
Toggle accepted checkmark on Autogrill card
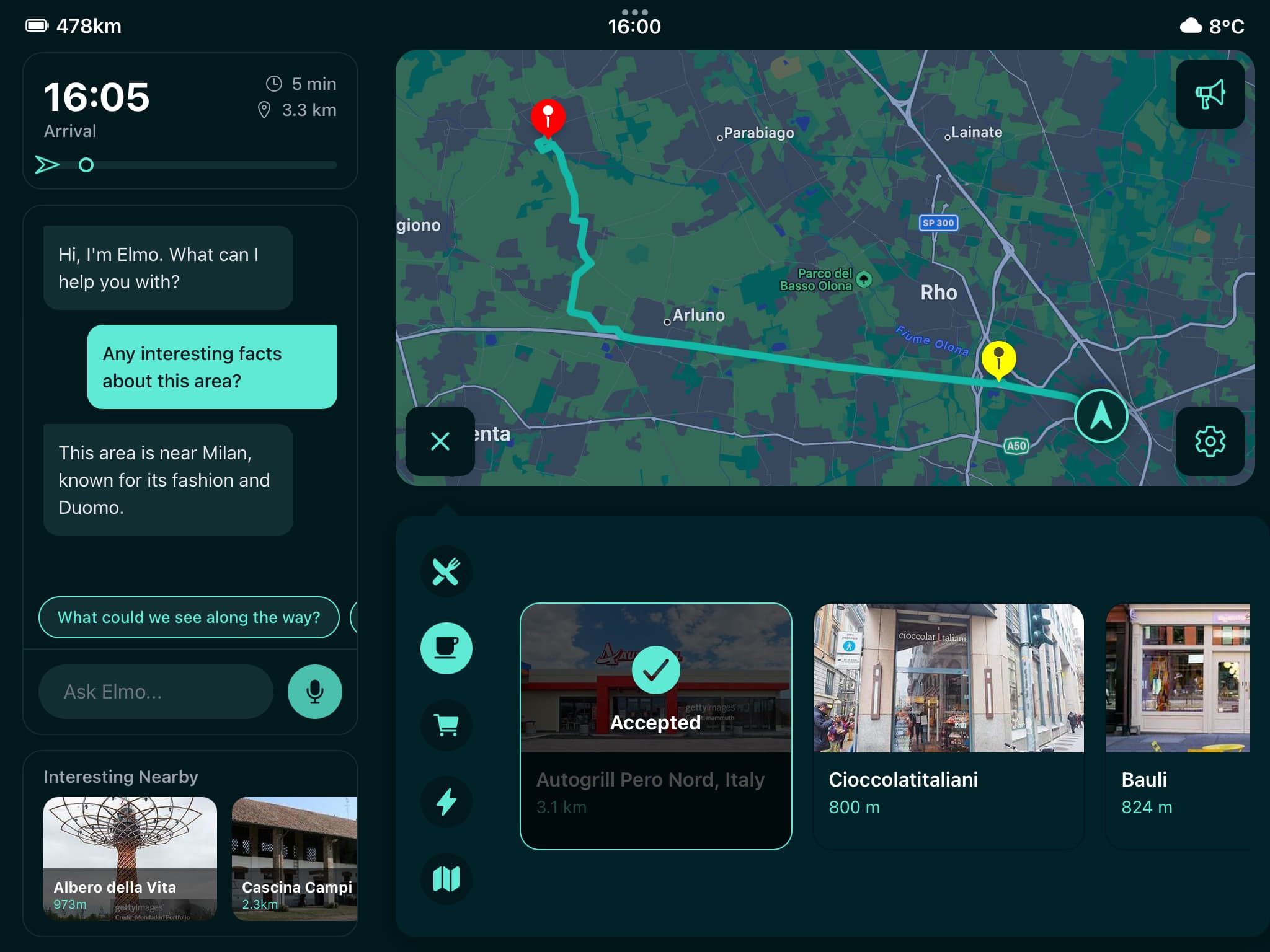click(x=655, y=671)
